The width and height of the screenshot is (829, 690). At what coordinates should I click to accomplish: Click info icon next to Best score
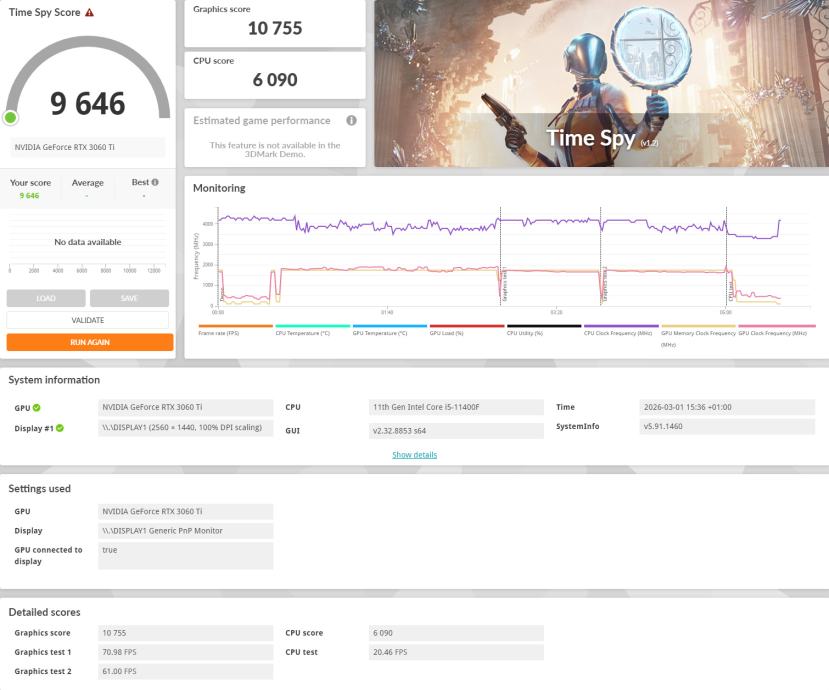(155, 182)
